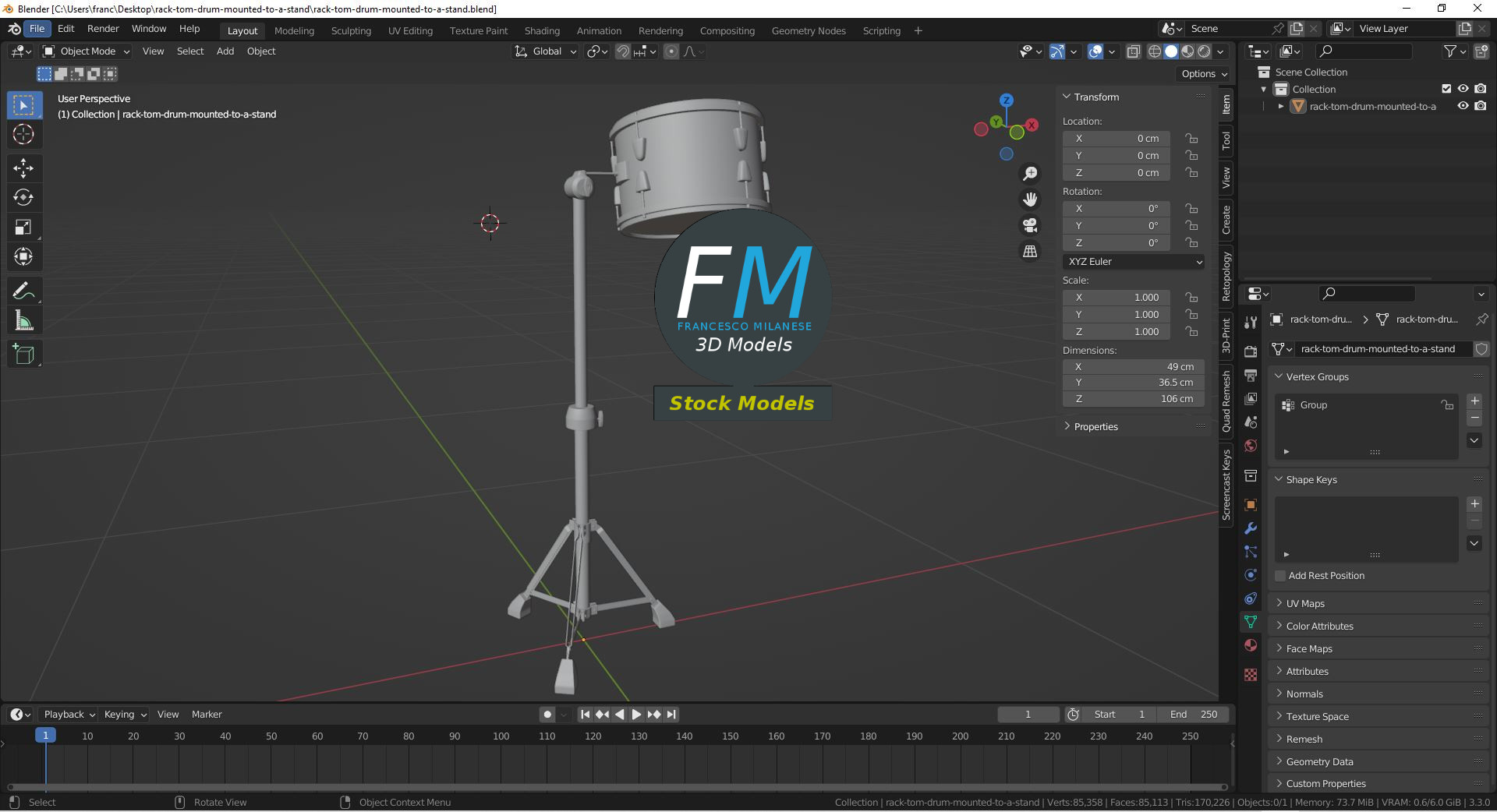Toggle proportional editing
The height and width of the screenshot is (812, 1497).
[671, 51]
